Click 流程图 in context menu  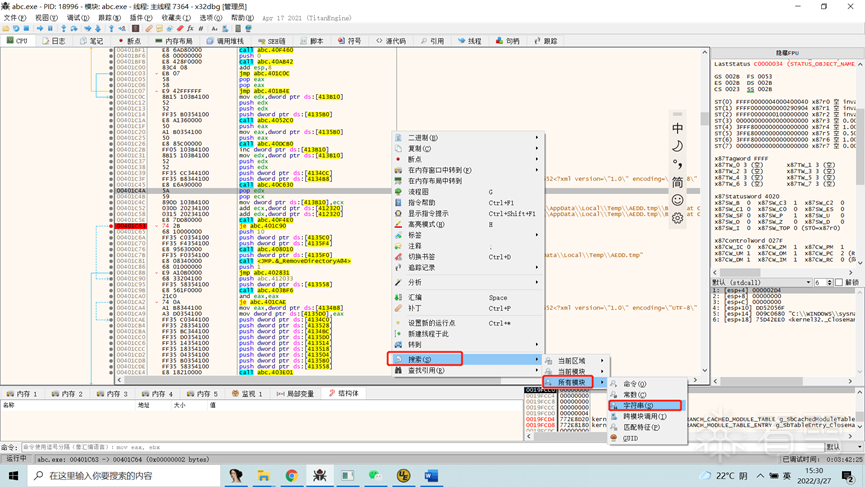point(468,192)
